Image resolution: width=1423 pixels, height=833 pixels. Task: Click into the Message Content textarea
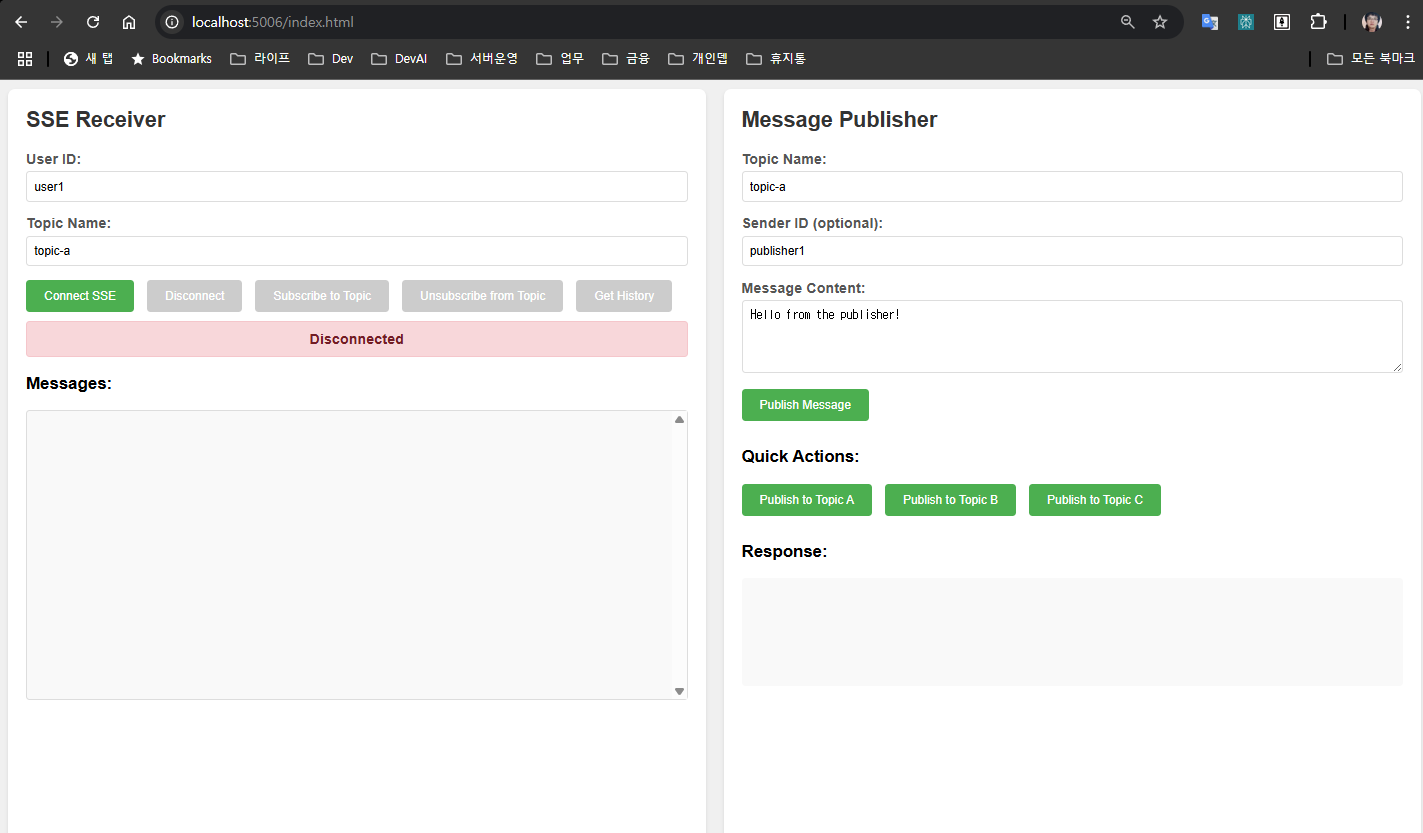(x=1071, y=337)
